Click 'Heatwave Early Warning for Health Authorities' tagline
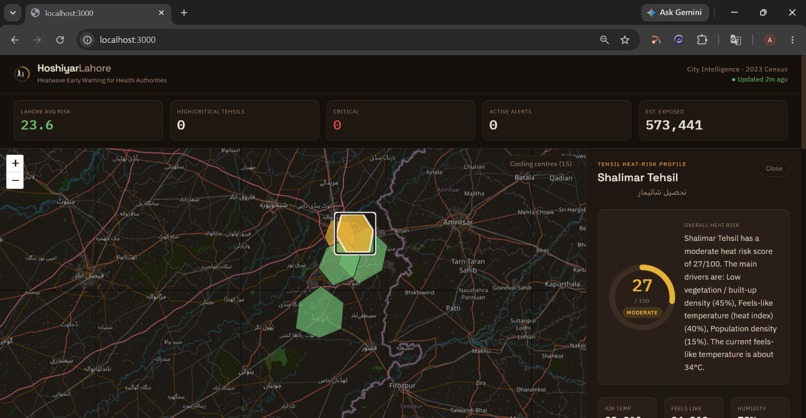Screen dimensions: 806x418 tap(102, 80)
